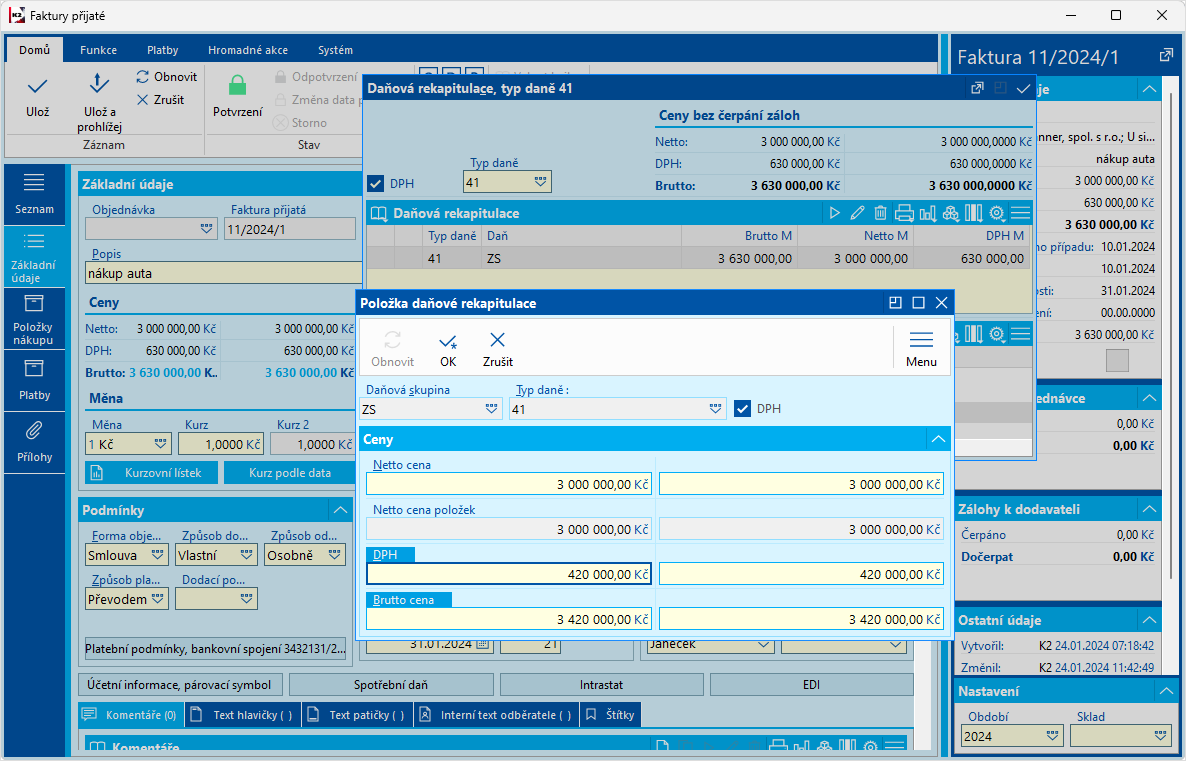Click Popis field containing nákup auta
Viewport: 1186px width, 761px height.
(x=223, y=273)
